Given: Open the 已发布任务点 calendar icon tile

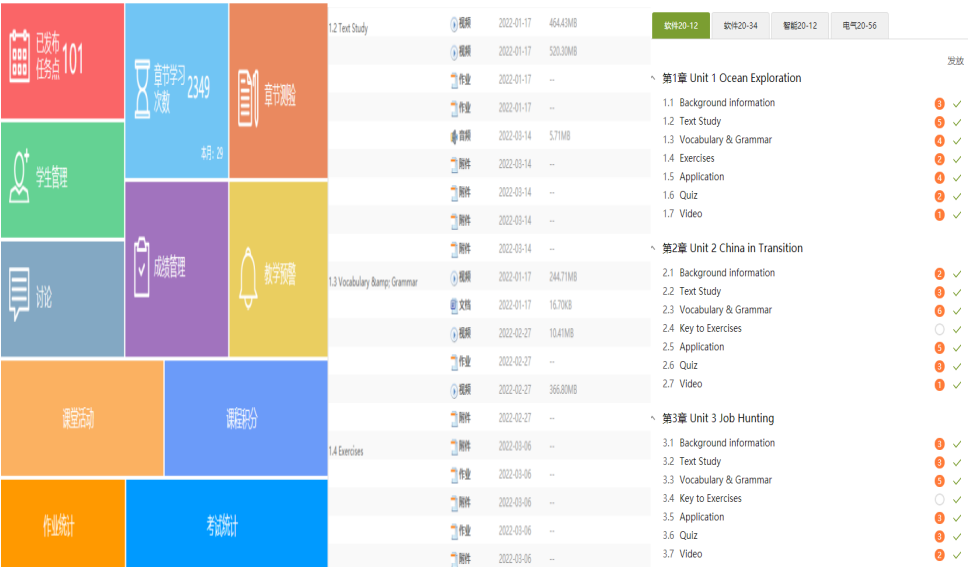Looking at the screenshot, I should [19, 56].
